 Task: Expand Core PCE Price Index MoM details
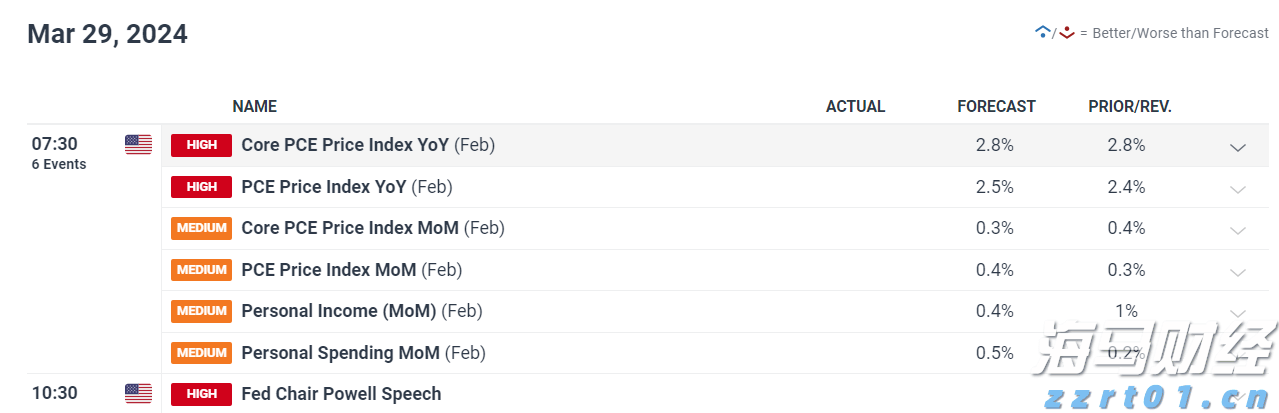(1238, 231)
